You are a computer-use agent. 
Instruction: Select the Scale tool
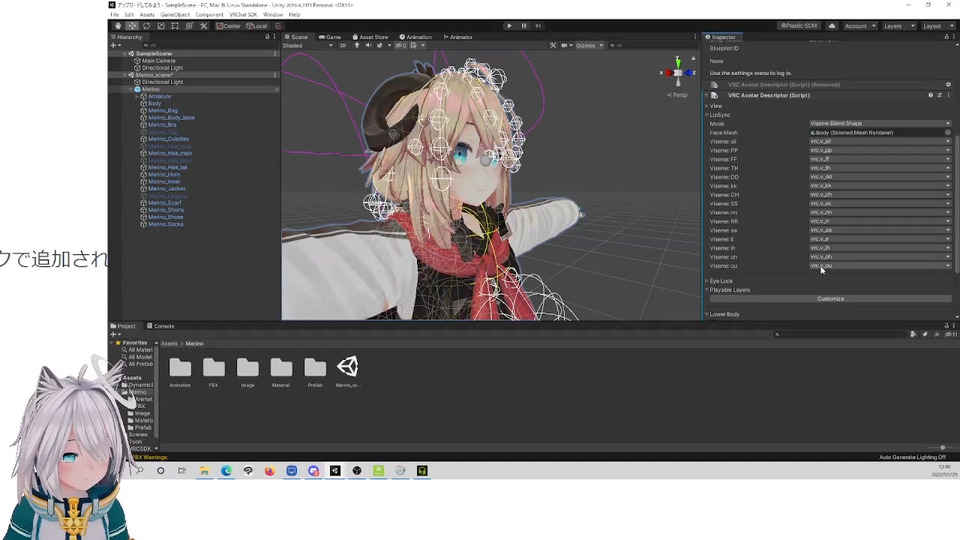160,26
